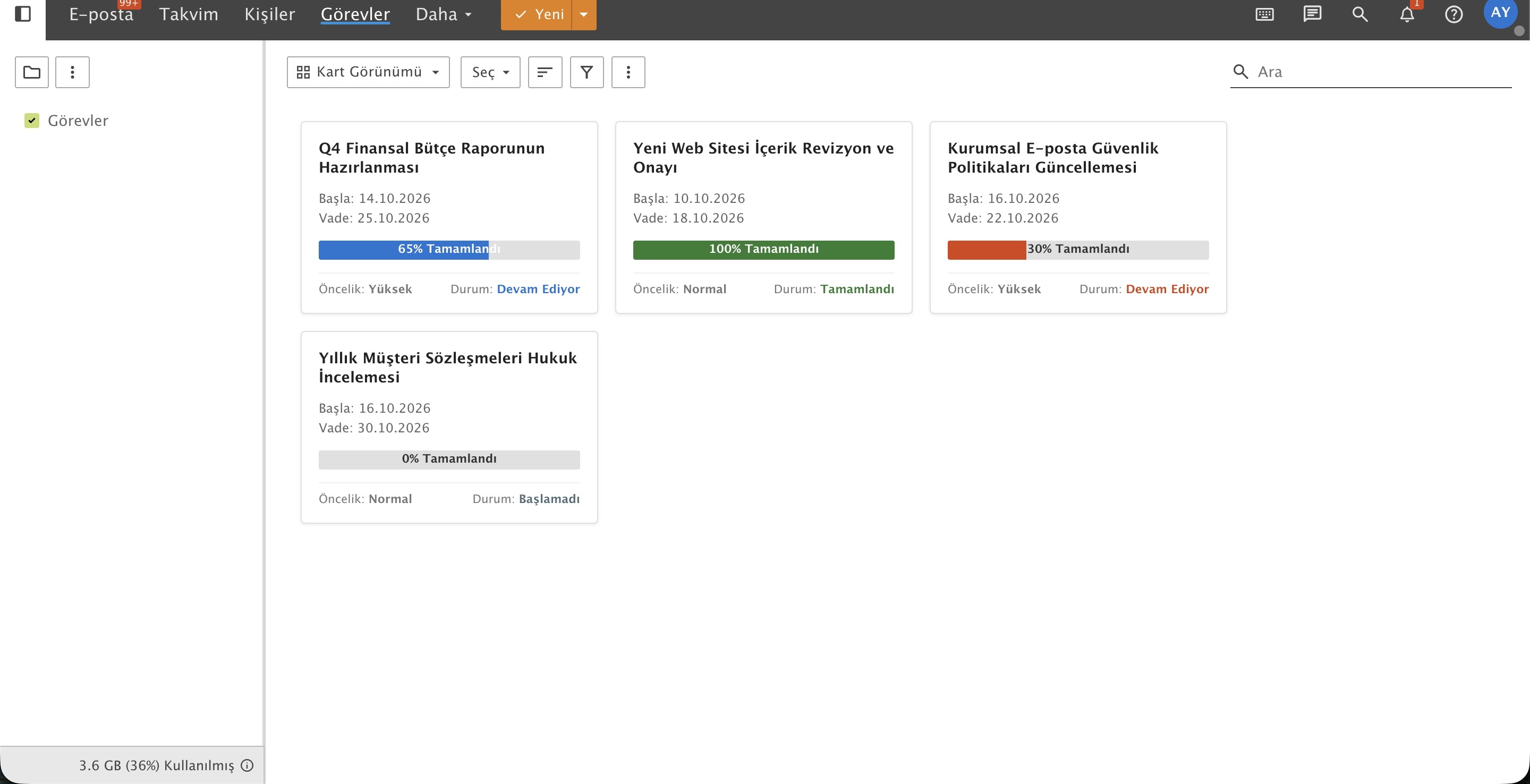
Task: Click the Yeni new task button
Action: tap(537, 14)
